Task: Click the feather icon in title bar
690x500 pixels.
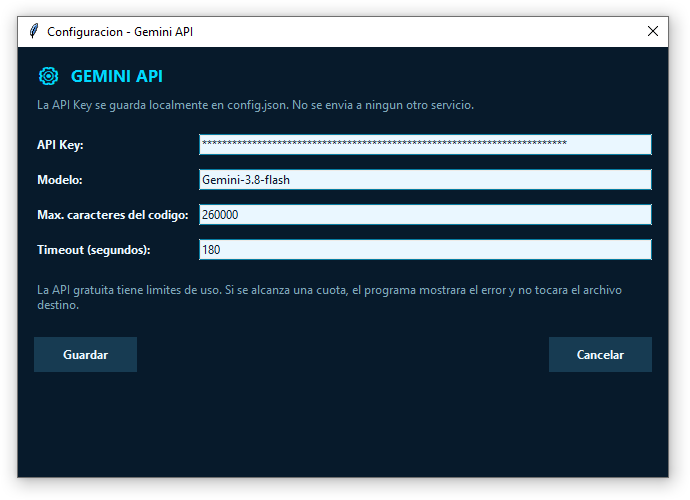Action: click(33, 31)
